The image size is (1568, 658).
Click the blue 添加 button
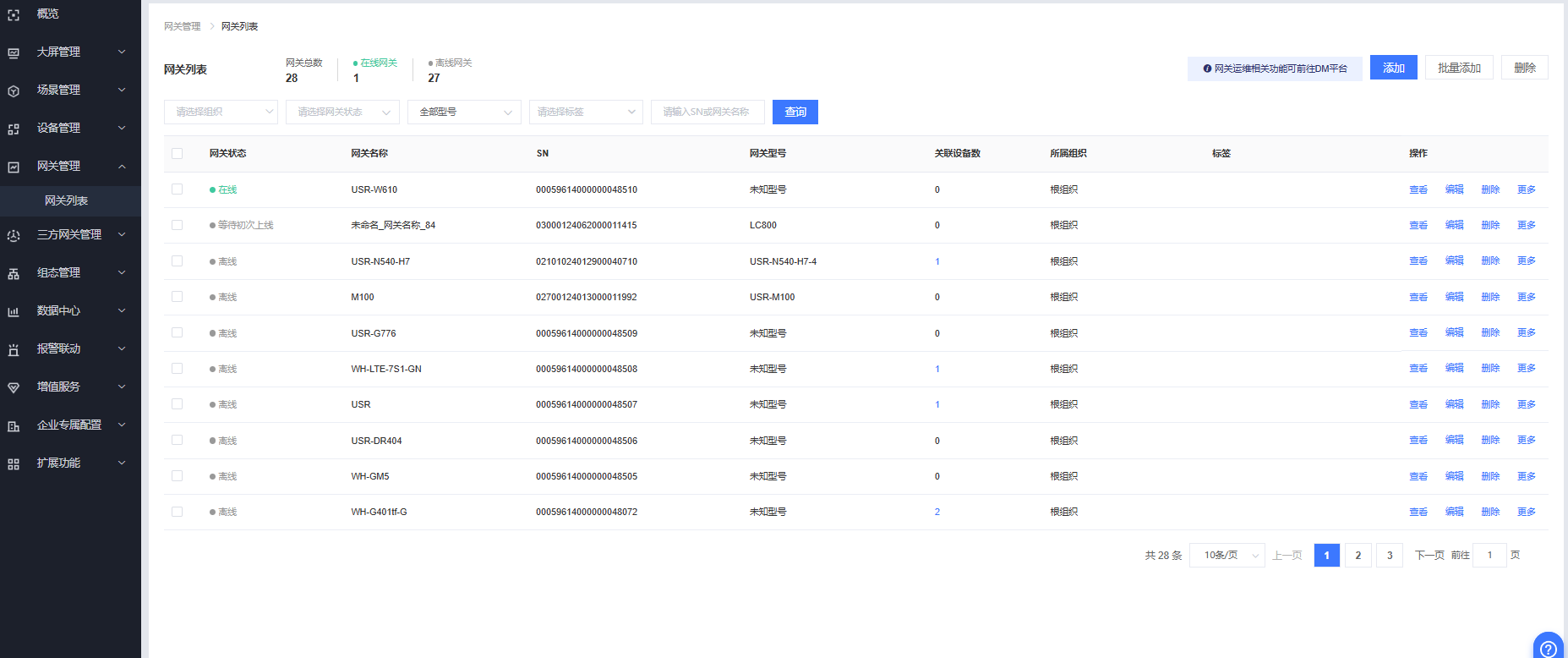tap(1393, 68)
